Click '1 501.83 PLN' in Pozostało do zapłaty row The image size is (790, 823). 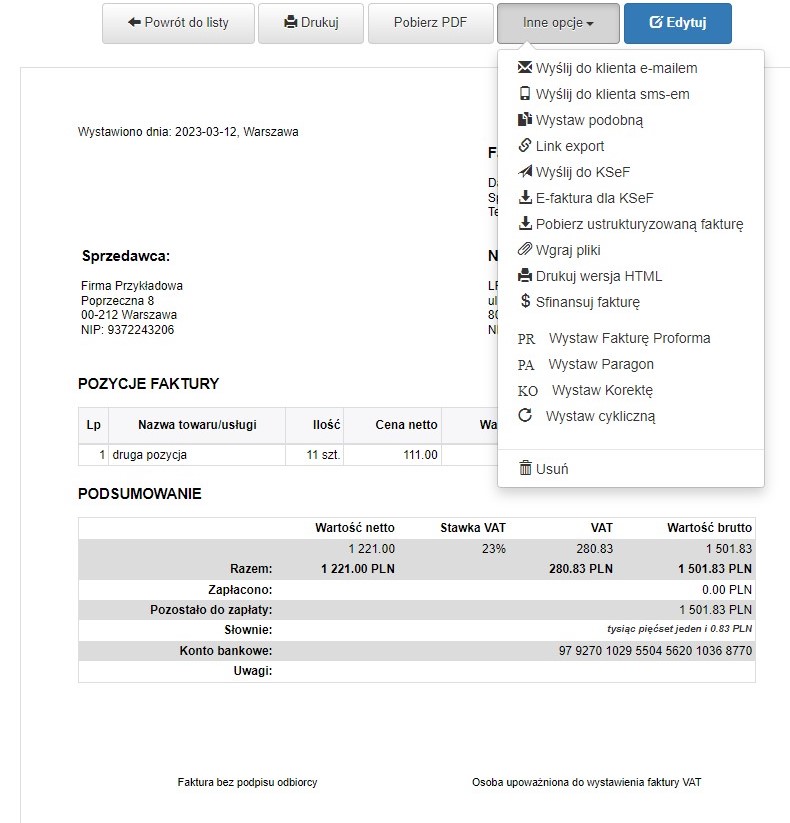[715, 610]
